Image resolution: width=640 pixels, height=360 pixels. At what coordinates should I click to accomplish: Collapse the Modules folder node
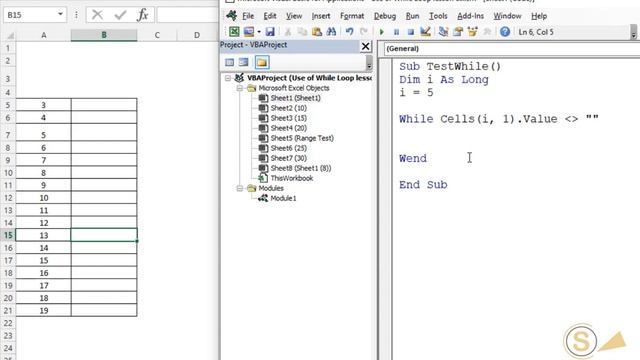coord(240,188)
